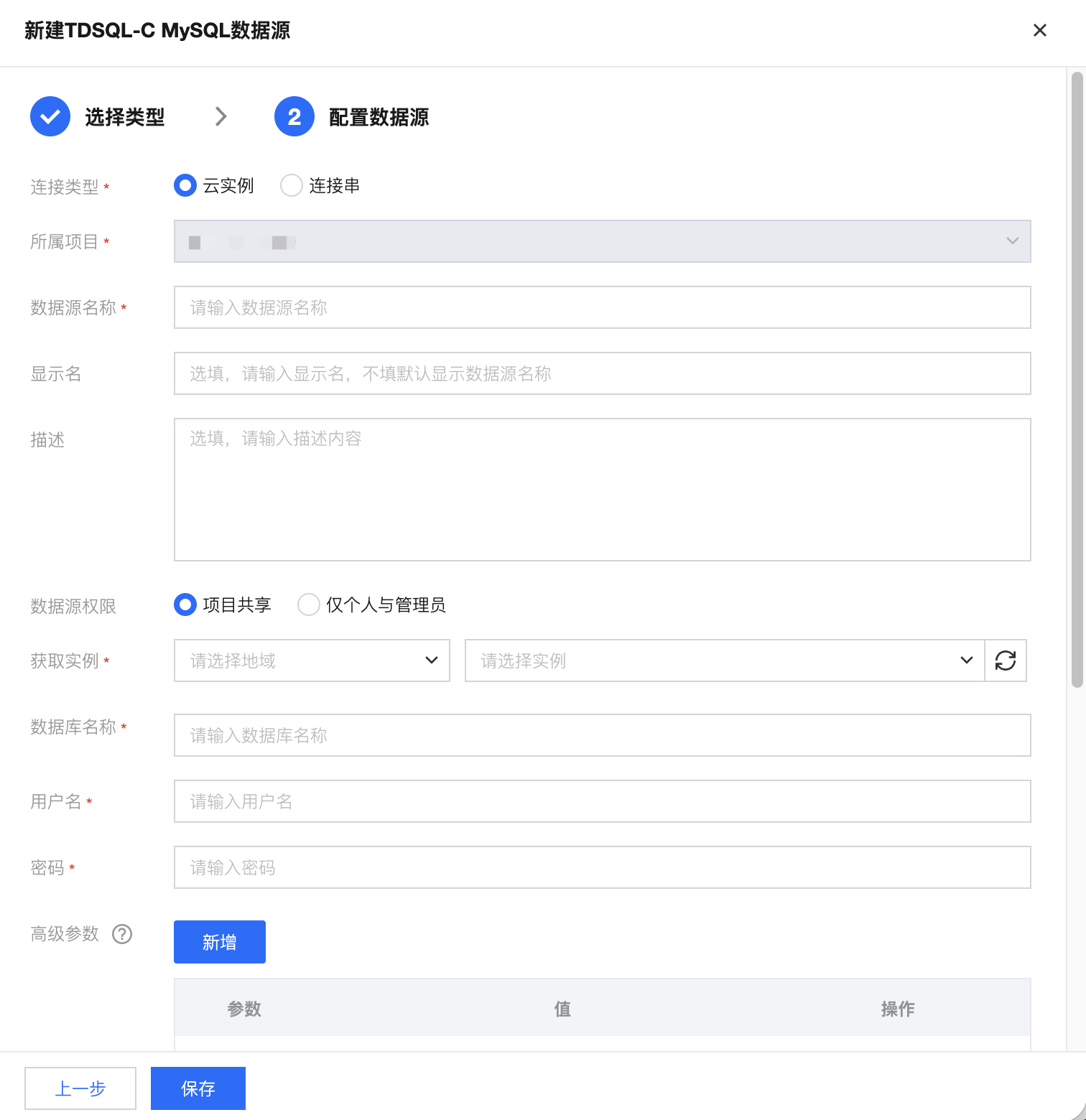The width and height of the screenshot is (1086, 1120).
Task: Open the 高级参数 help tooltip icon
Action: pyautogui.click(x=122, y=934)
